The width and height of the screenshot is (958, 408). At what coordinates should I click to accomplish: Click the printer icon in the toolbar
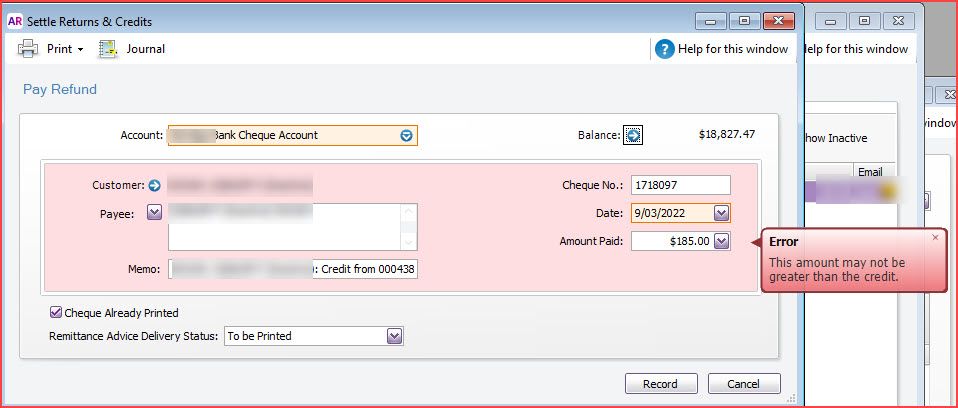coord(28,49)
